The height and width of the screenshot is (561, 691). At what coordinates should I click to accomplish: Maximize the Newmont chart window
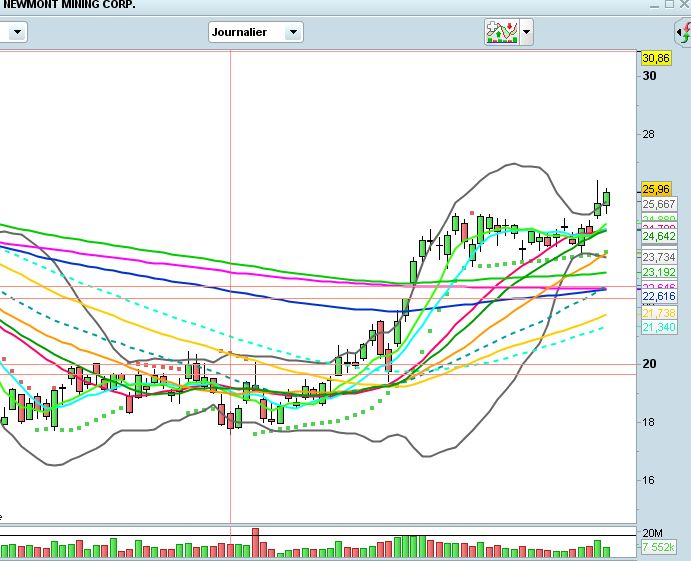click(x=669, y=4)
